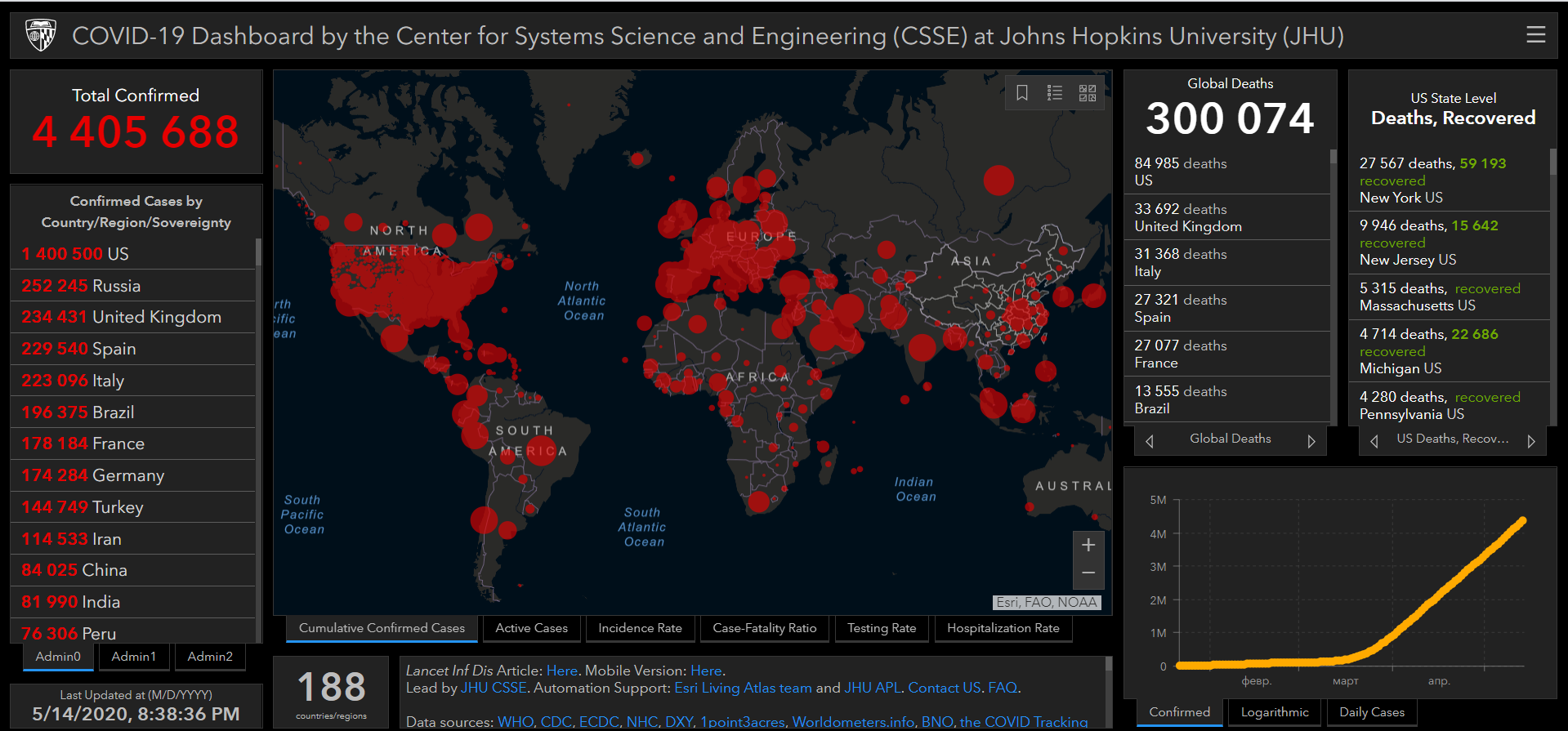Select the Admin2 tab
Image resolution: width=1568 pixels, height=731 pixels.
coord(210,657)
